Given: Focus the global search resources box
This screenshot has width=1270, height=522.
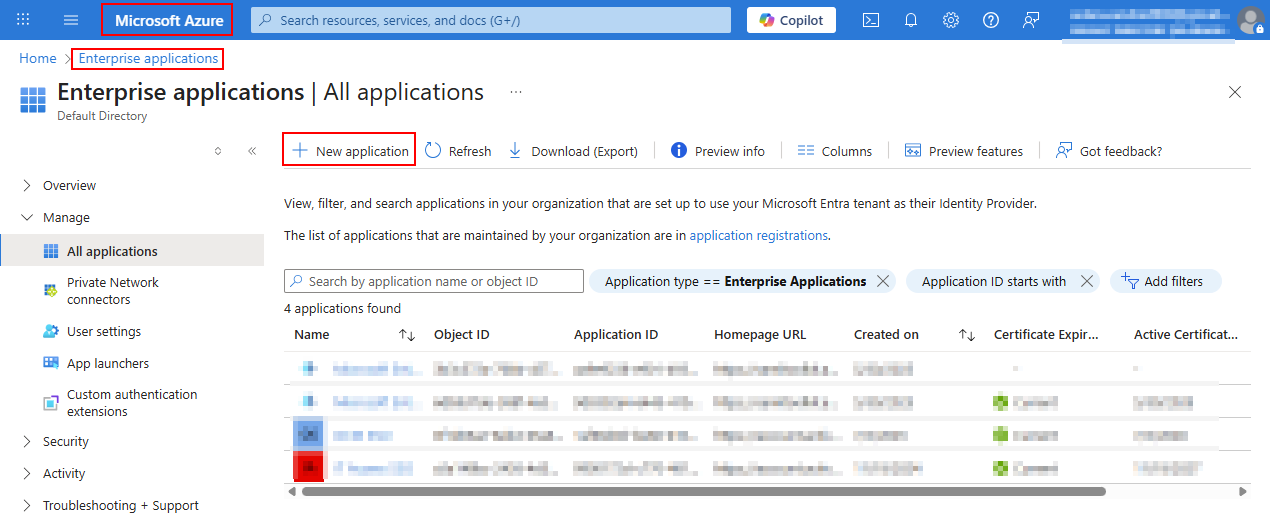Looking at the screenshot, I should pos(492,20).
